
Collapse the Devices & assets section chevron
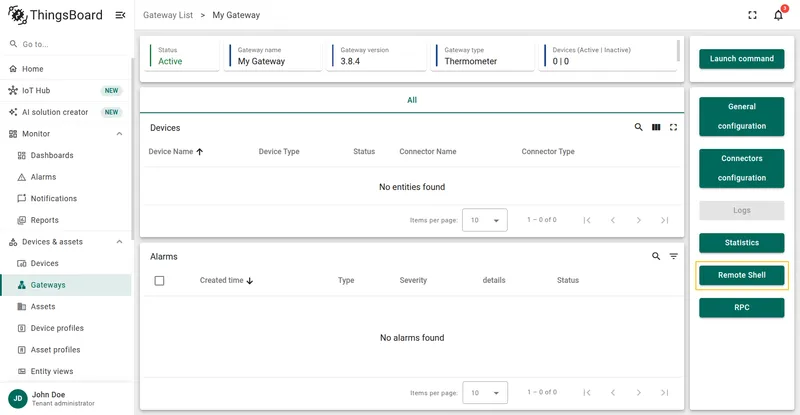119,242
